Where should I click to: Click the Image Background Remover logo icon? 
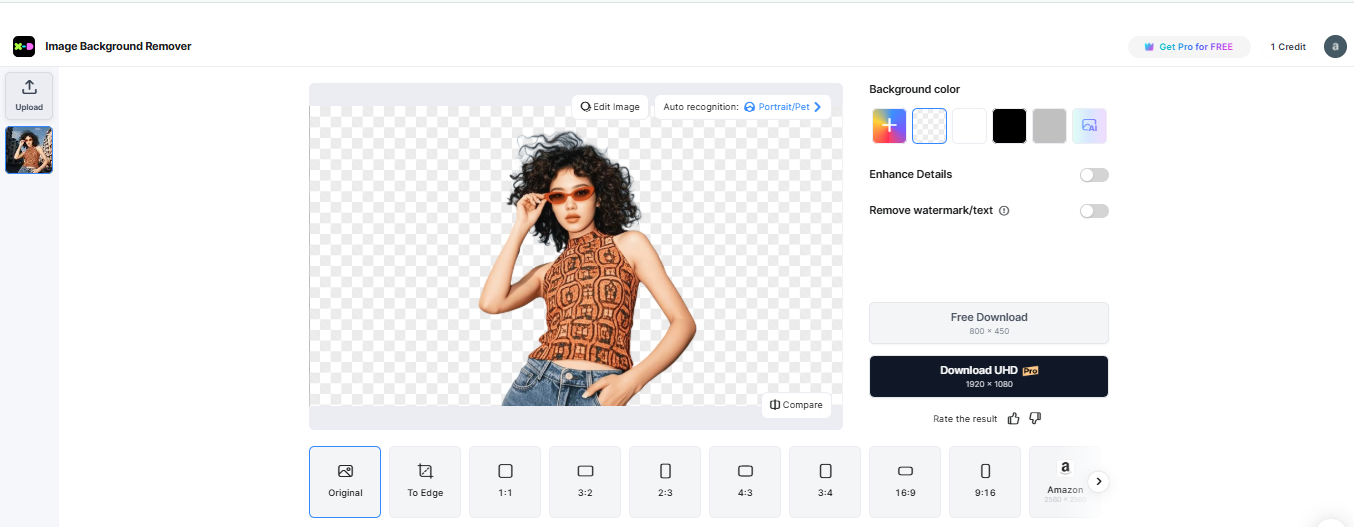click(x=24, y=46)
